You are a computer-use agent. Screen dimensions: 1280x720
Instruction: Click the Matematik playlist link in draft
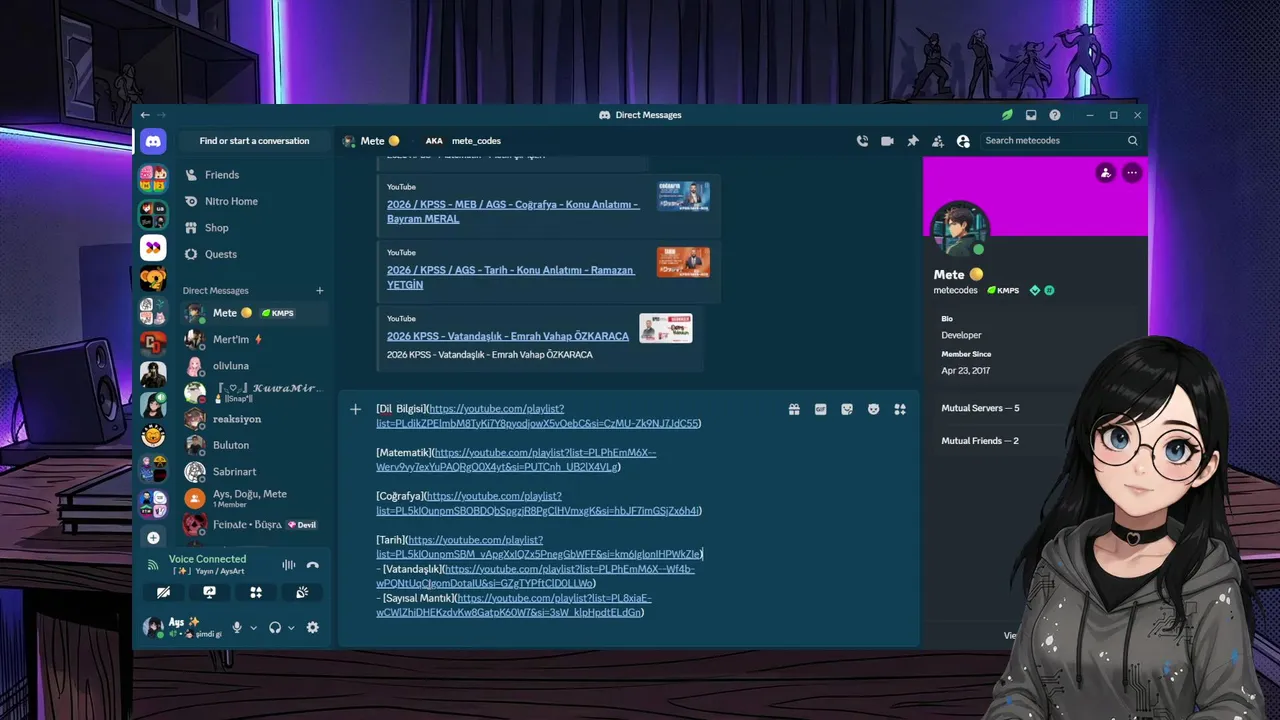pos(516,460)
